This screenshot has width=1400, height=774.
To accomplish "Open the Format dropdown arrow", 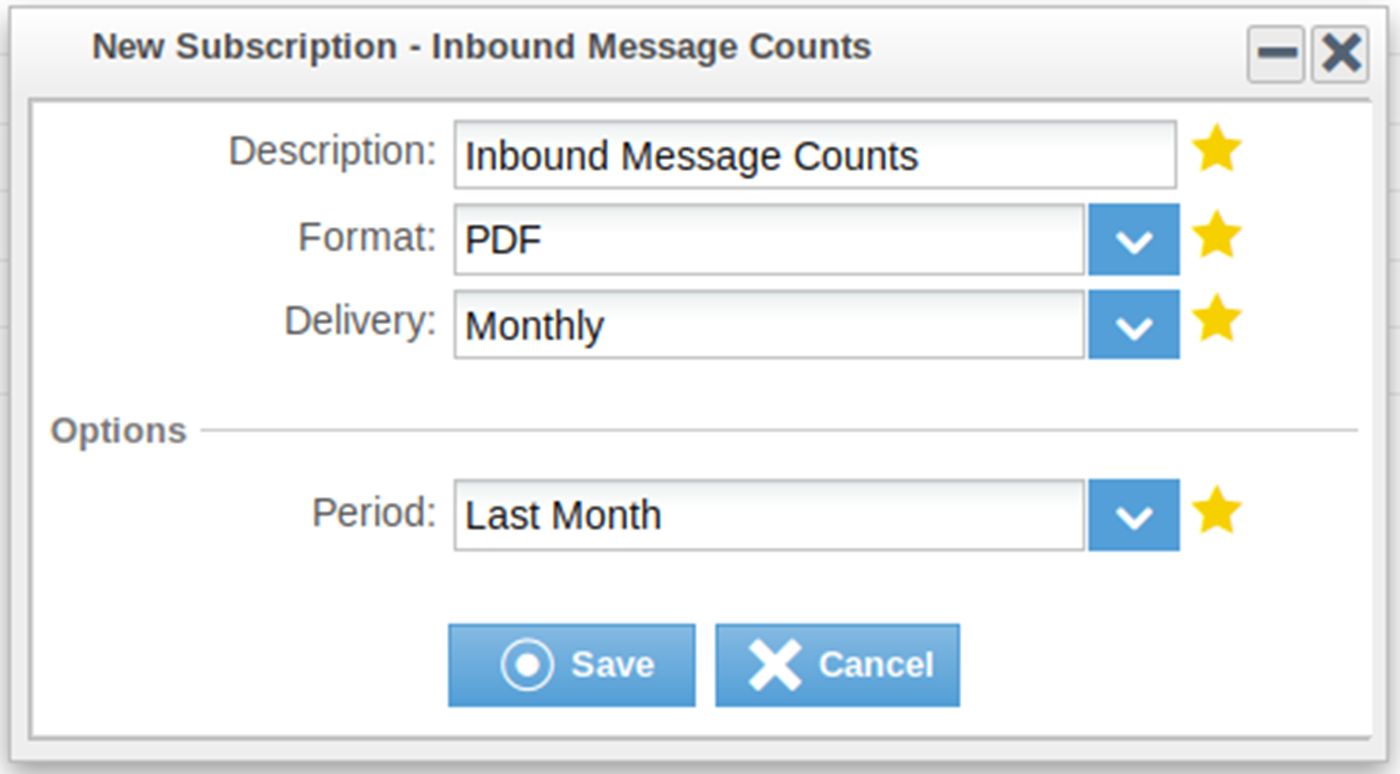I will point(1133,240).
